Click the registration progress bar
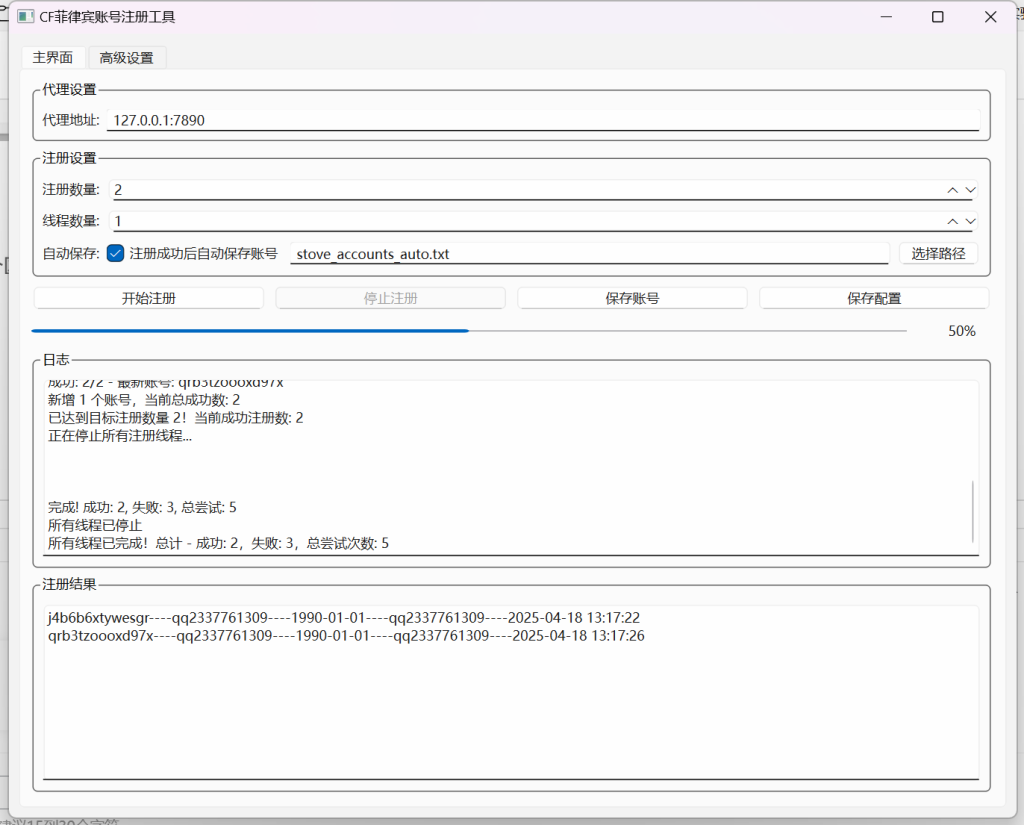 click(469, 331)
